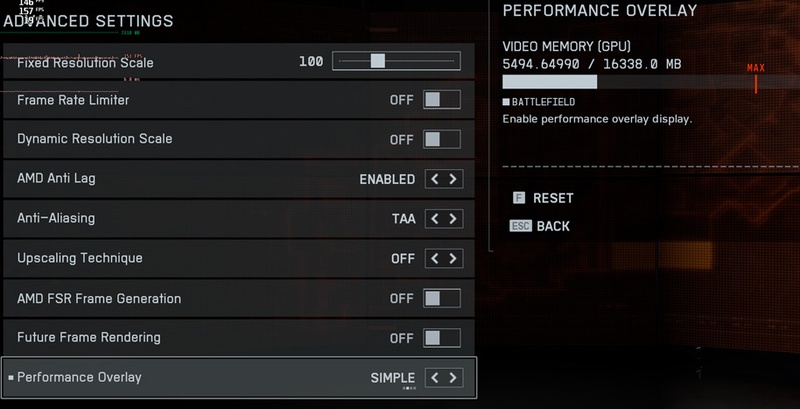Viewport: 800px width, 409px height.
Task: Click left arrow for Upscaling Technique
Action: tap(434, 258)
